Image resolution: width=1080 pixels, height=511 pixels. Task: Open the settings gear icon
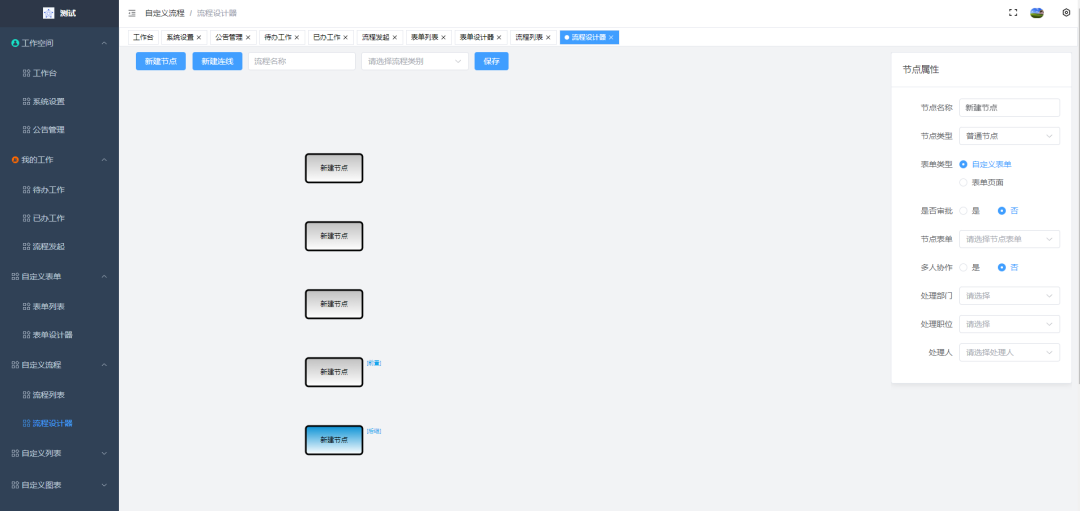click(x=1066, y=13)
